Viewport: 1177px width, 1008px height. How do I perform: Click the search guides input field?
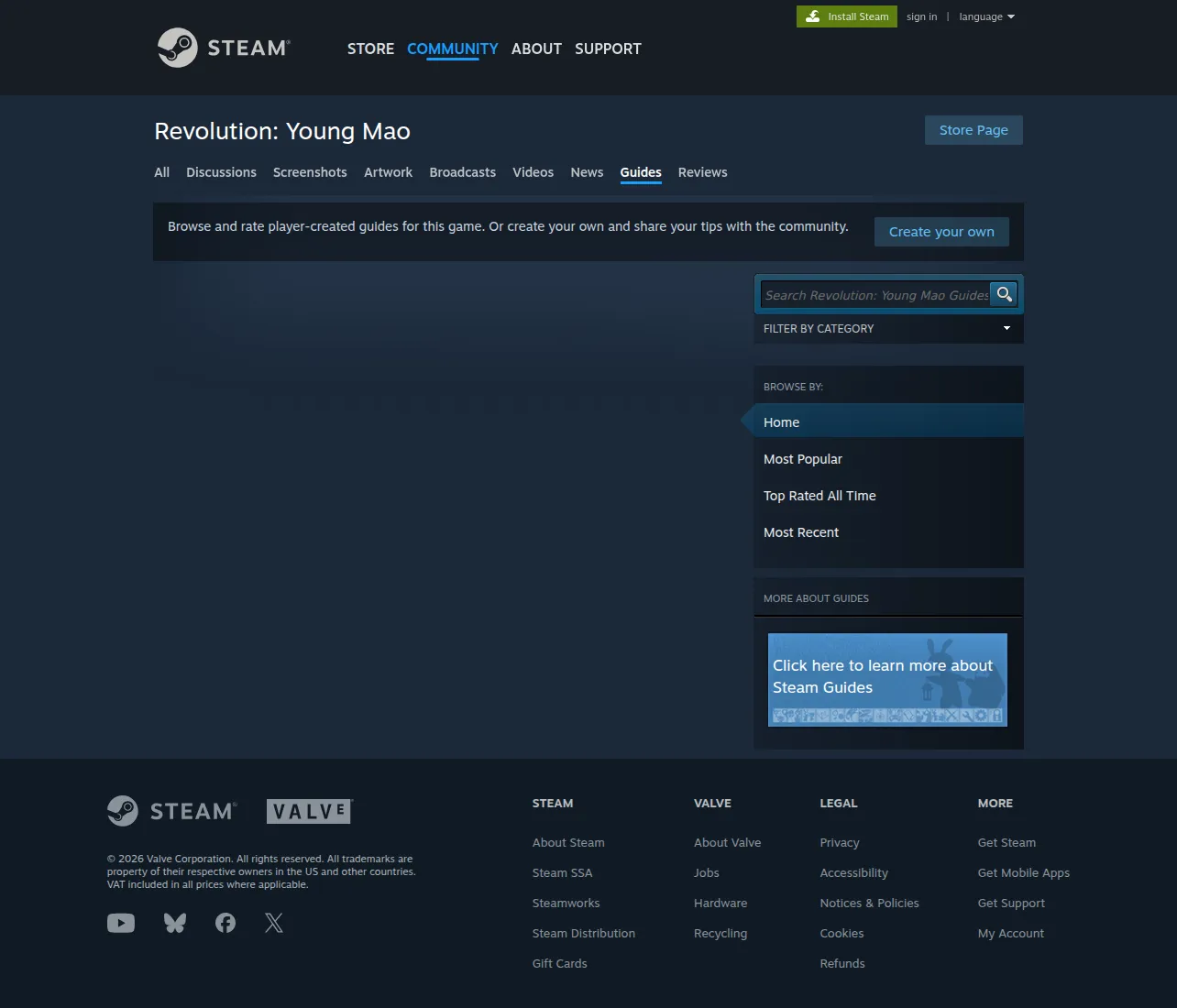click(x=875, y=294)
